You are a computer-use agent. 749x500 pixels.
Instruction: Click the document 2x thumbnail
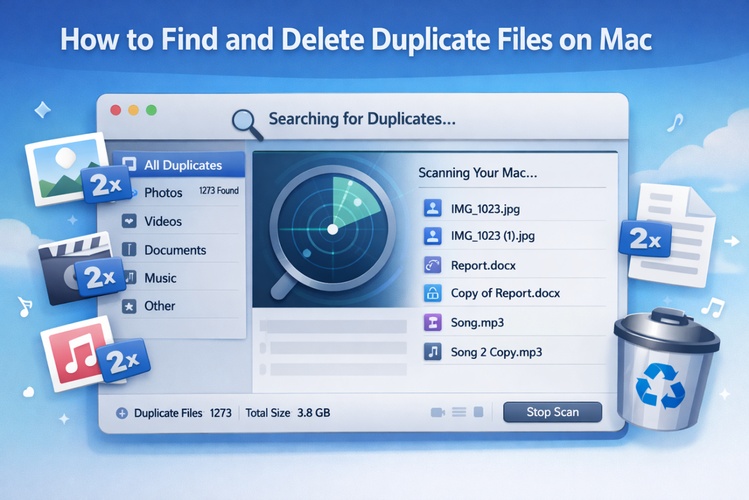(669, 236)
